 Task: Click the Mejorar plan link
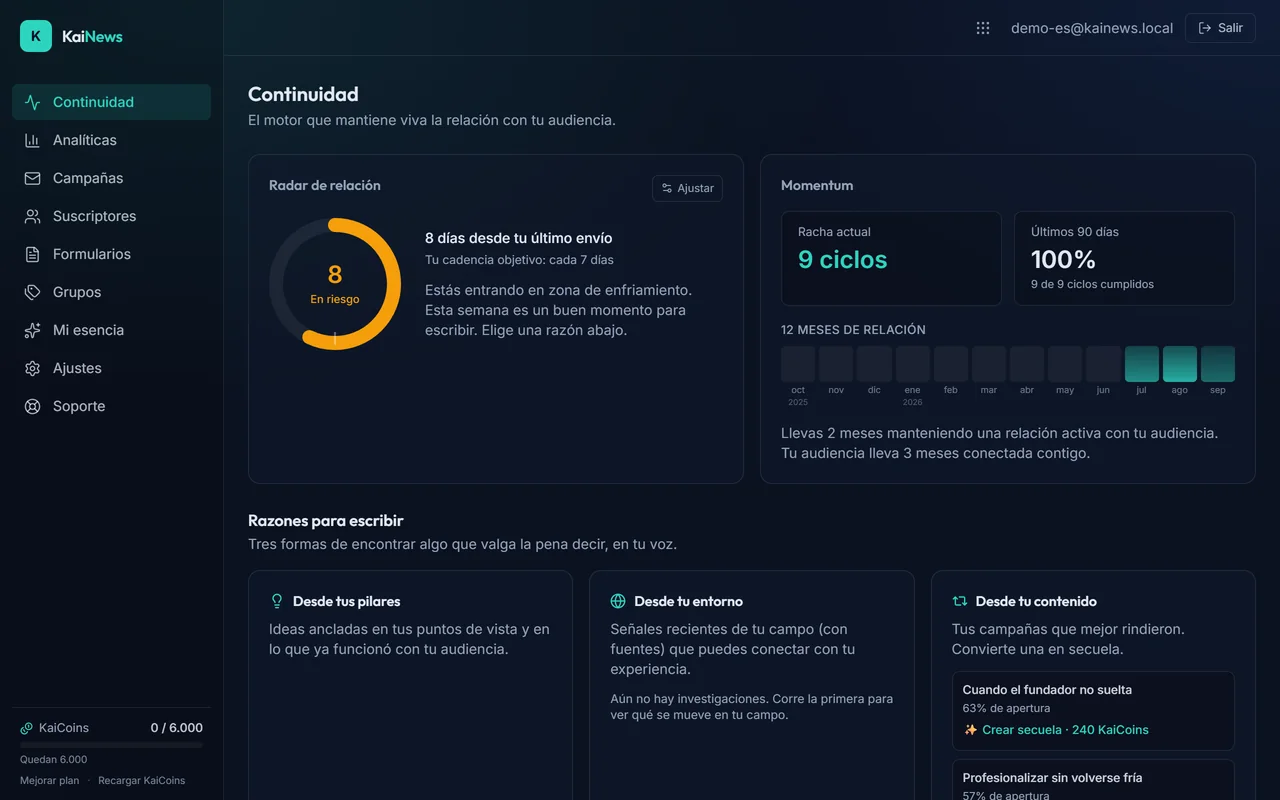(49, 780)
